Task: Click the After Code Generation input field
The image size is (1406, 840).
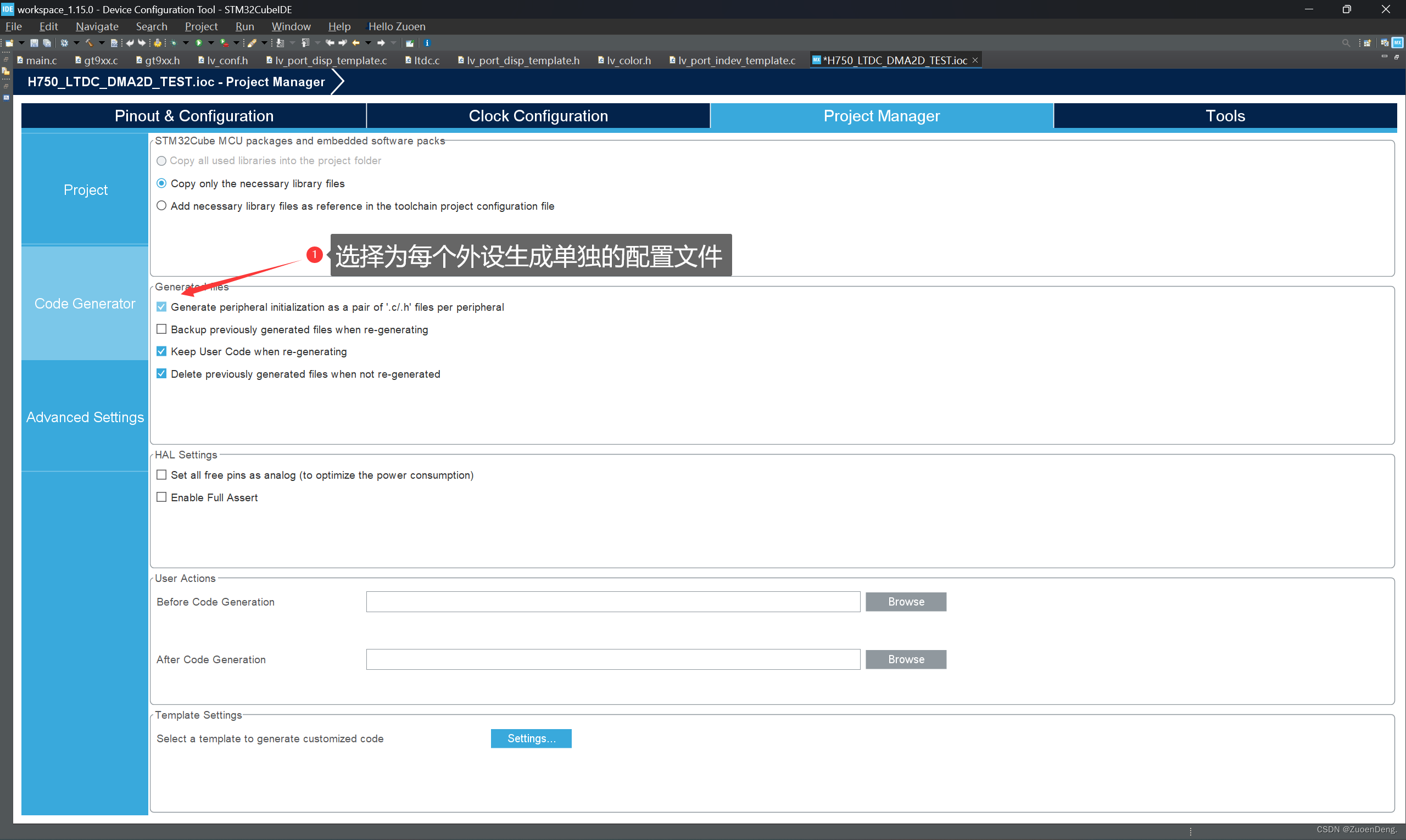Action: (x=613, y=659)
